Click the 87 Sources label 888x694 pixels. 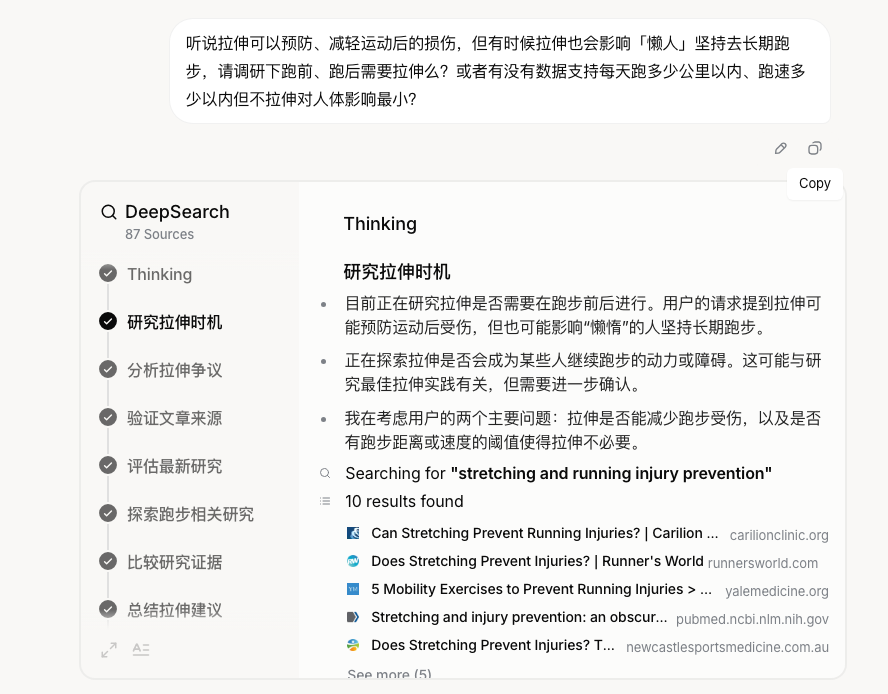(x=159, y=234)
